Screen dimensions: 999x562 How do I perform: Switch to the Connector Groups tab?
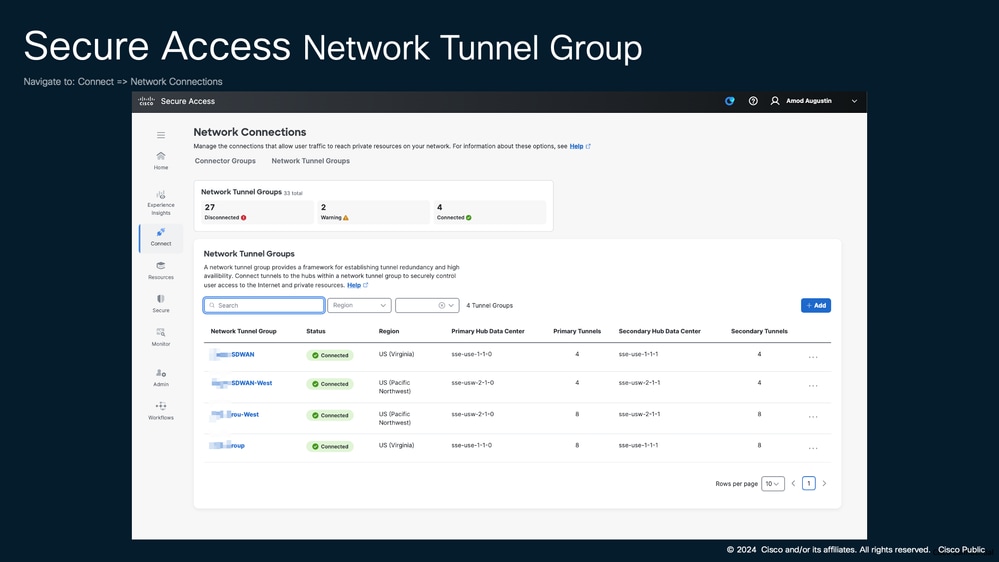pos(225,161)
